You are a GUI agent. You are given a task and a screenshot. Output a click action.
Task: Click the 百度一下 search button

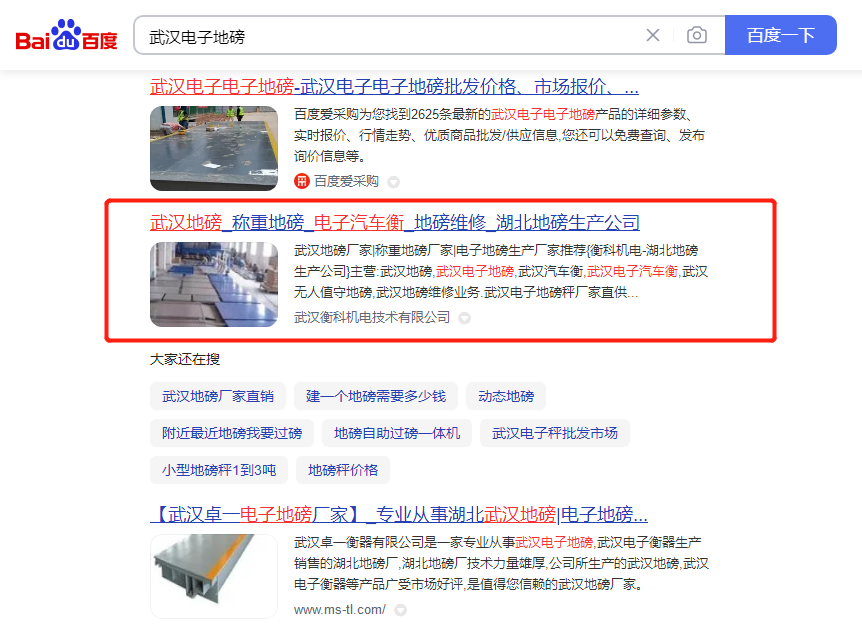[x=781, y=35]
